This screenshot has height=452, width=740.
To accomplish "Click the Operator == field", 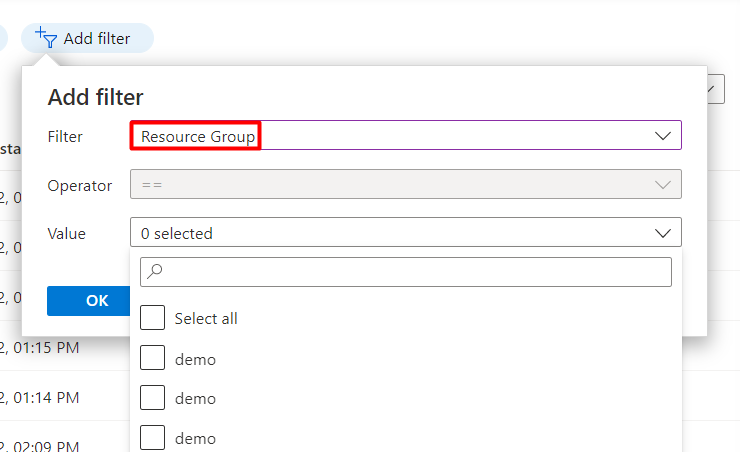I will pos(405,184).
